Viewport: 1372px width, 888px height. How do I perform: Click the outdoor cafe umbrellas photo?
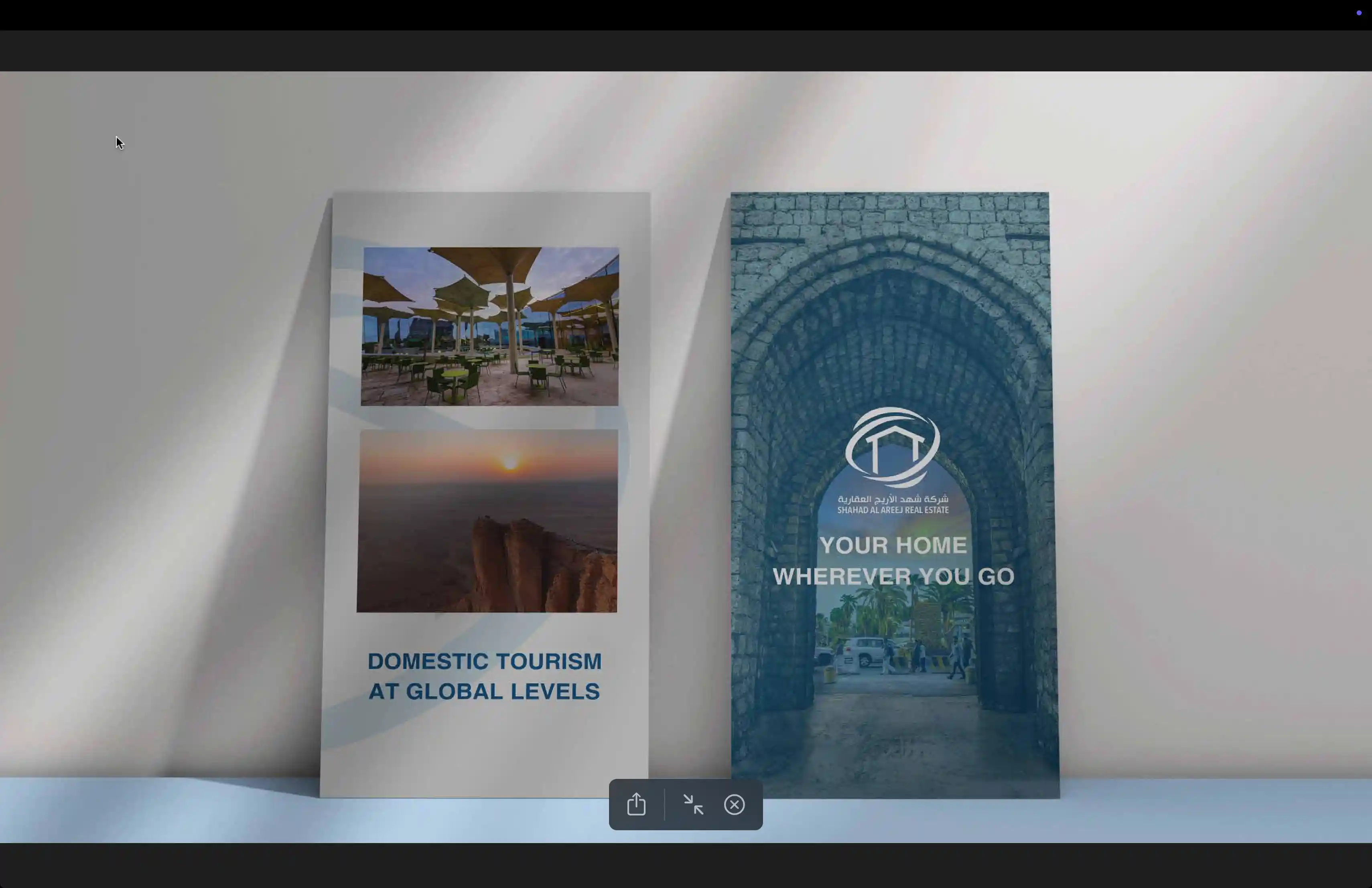pos(489,326)
